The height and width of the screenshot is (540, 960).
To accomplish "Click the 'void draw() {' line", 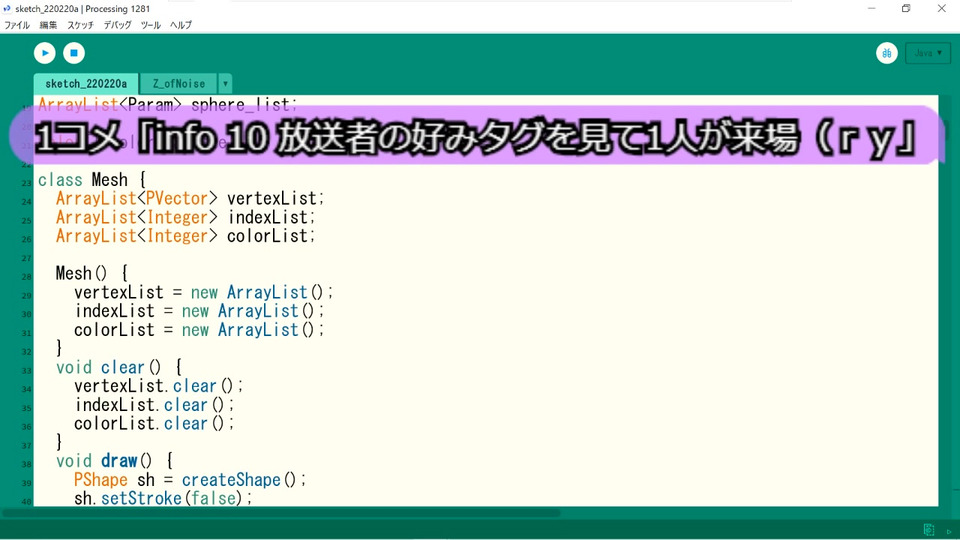I will (x=115, y=462).
